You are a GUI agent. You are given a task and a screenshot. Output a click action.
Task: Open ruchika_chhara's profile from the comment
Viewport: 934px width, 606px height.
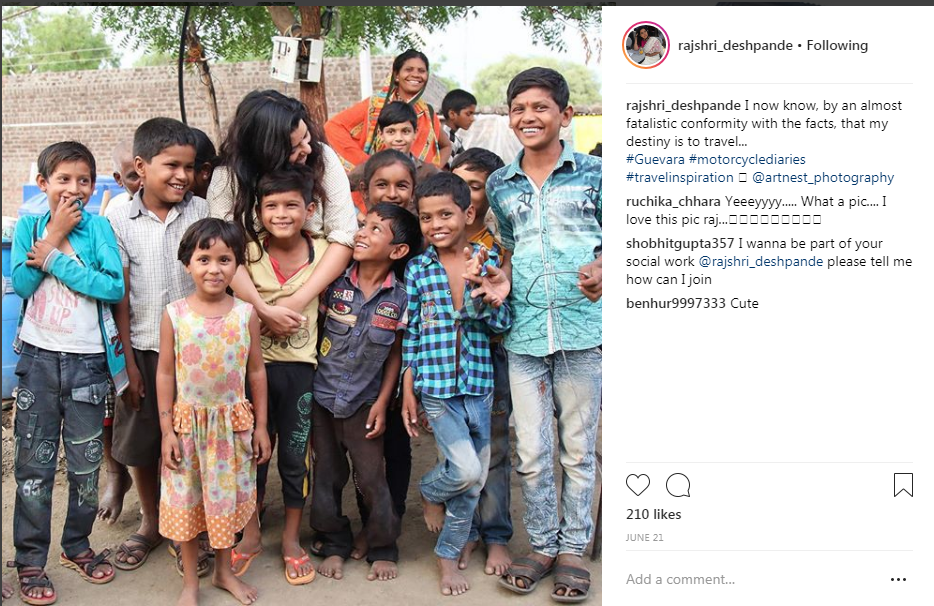click(673, 201)
